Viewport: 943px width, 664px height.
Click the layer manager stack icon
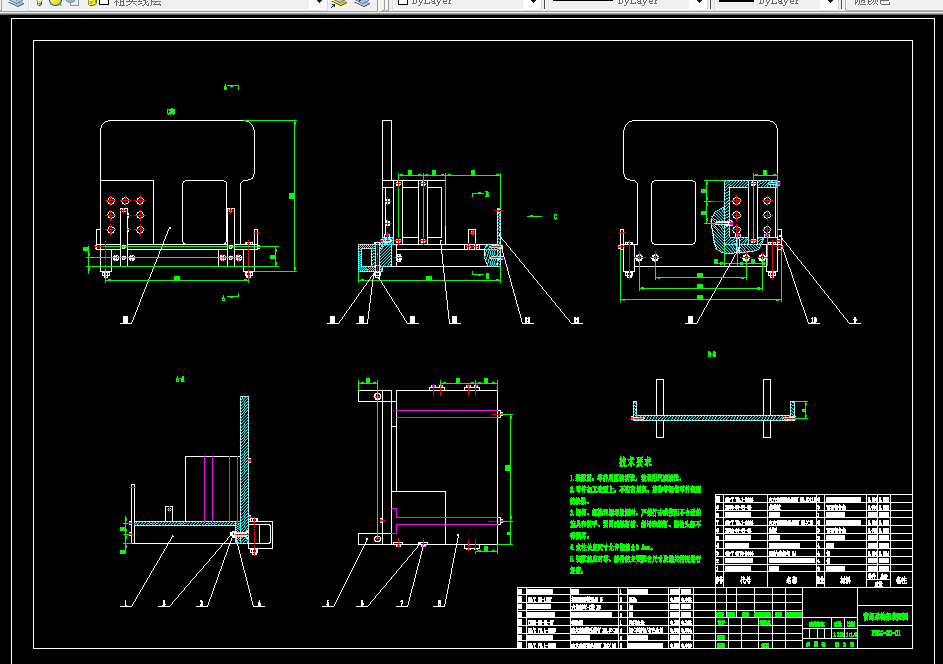16,2
